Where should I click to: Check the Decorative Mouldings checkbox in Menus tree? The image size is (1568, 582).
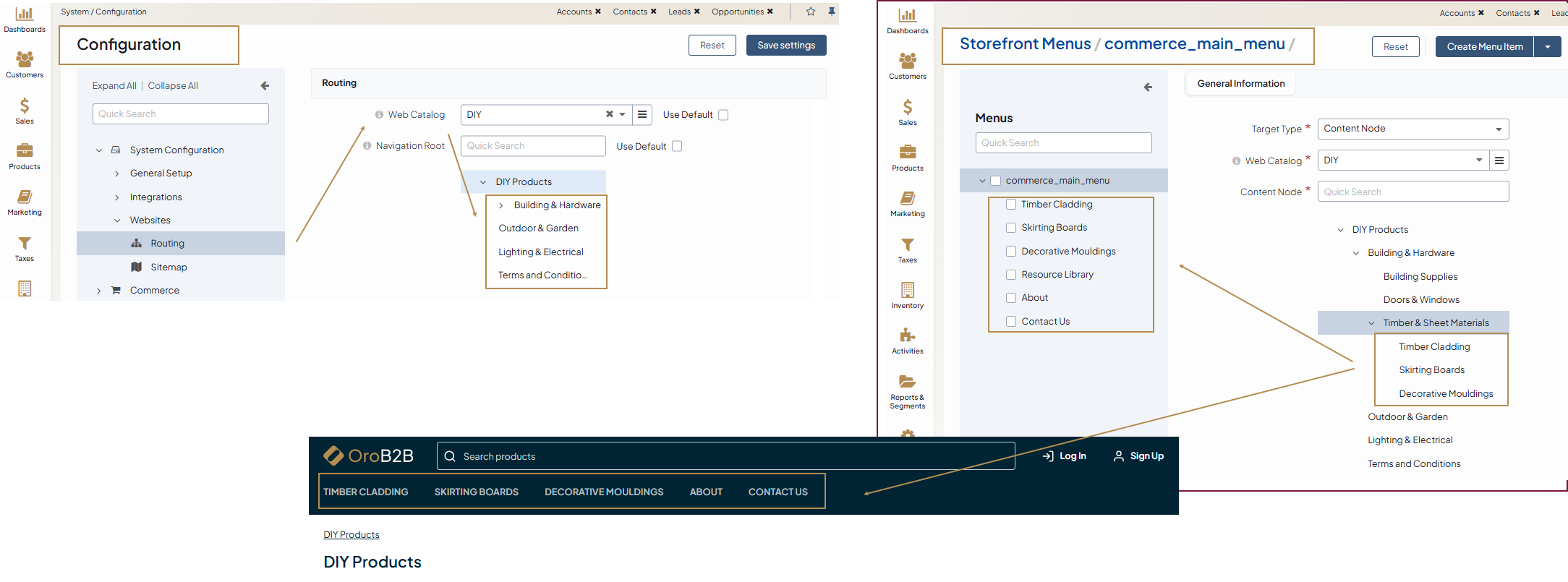pos(1011,252)
